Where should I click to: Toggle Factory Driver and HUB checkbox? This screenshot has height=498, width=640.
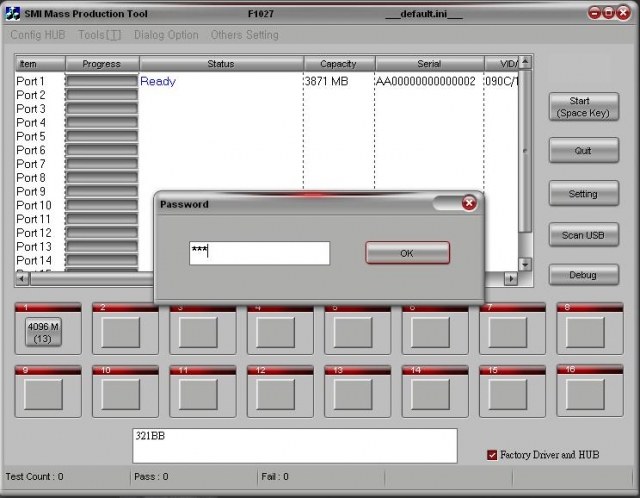tap(492, 455)
